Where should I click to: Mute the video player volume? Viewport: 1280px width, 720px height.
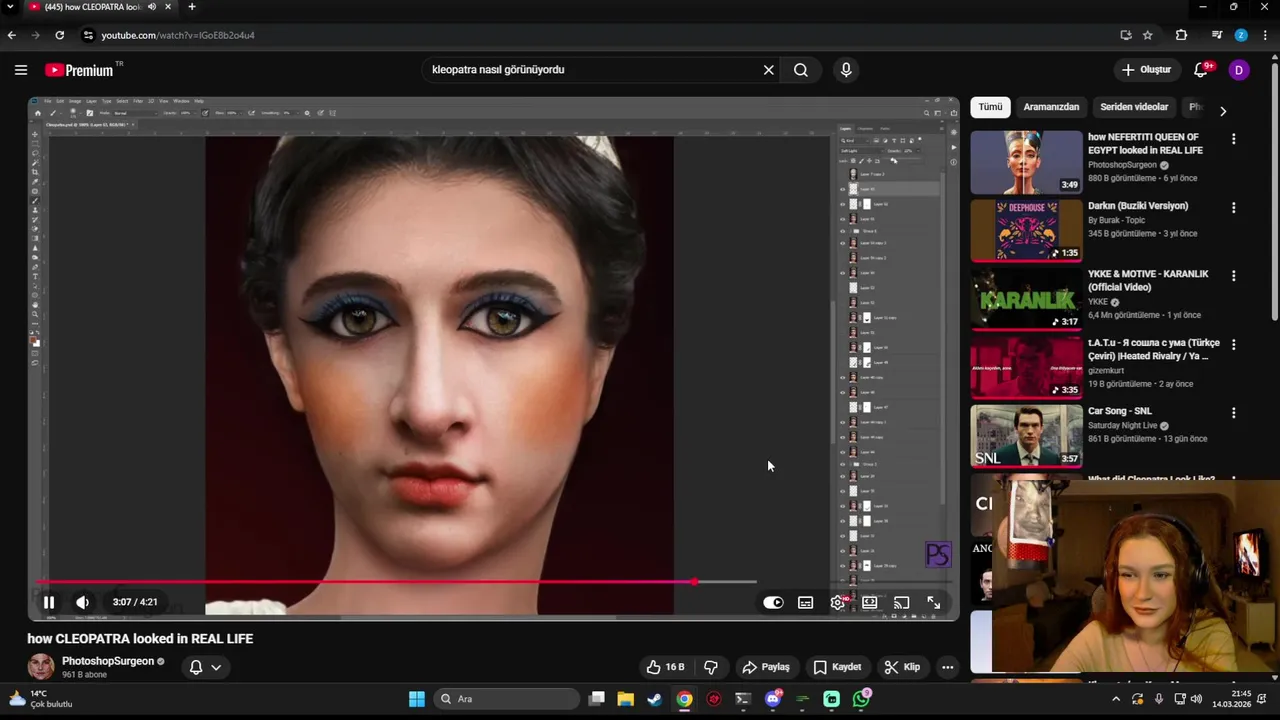point(82,602)
